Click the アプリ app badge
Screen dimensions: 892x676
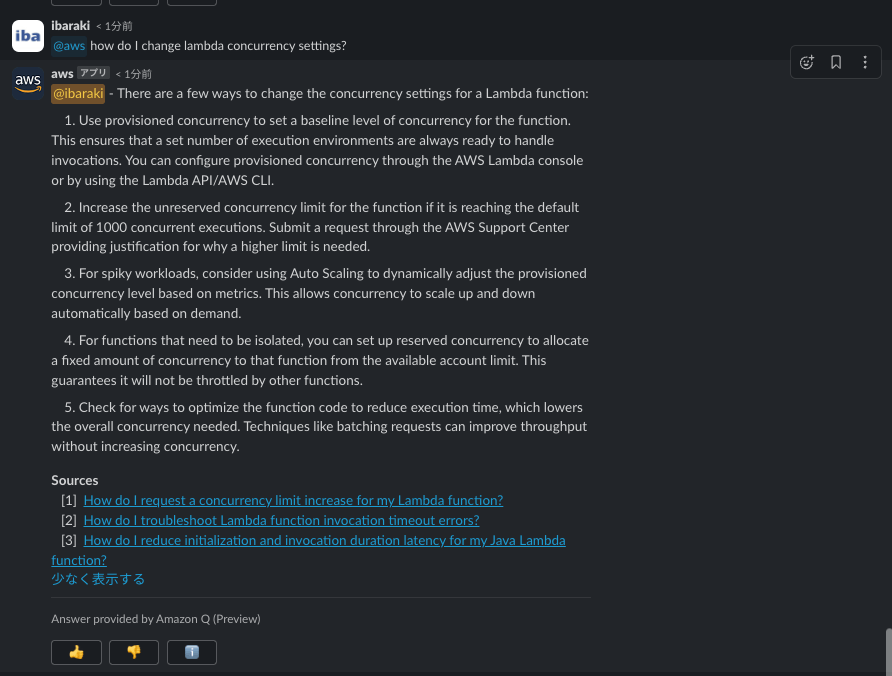[93, 73]
